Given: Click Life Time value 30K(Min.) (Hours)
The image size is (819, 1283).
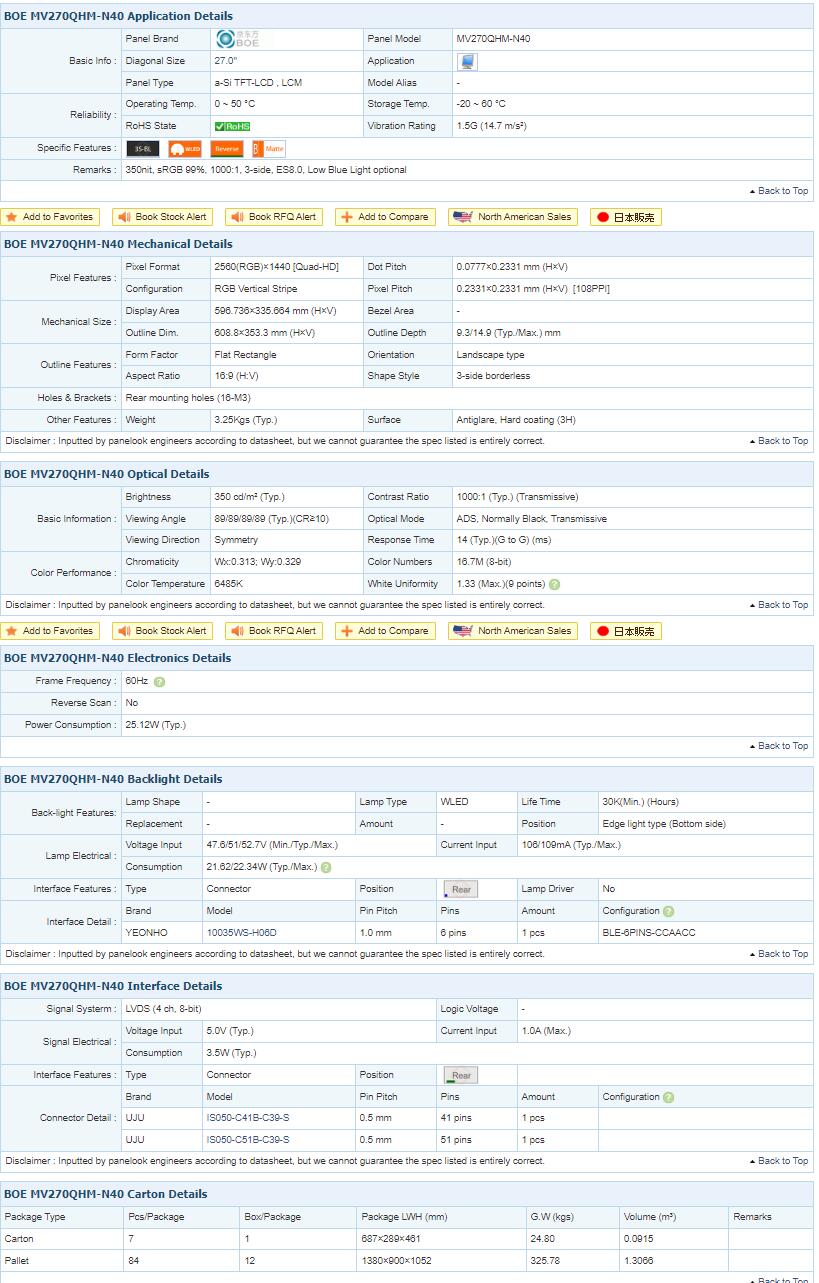Looking at the screenshot, I should pyautogui.click(x=641, y=802).
